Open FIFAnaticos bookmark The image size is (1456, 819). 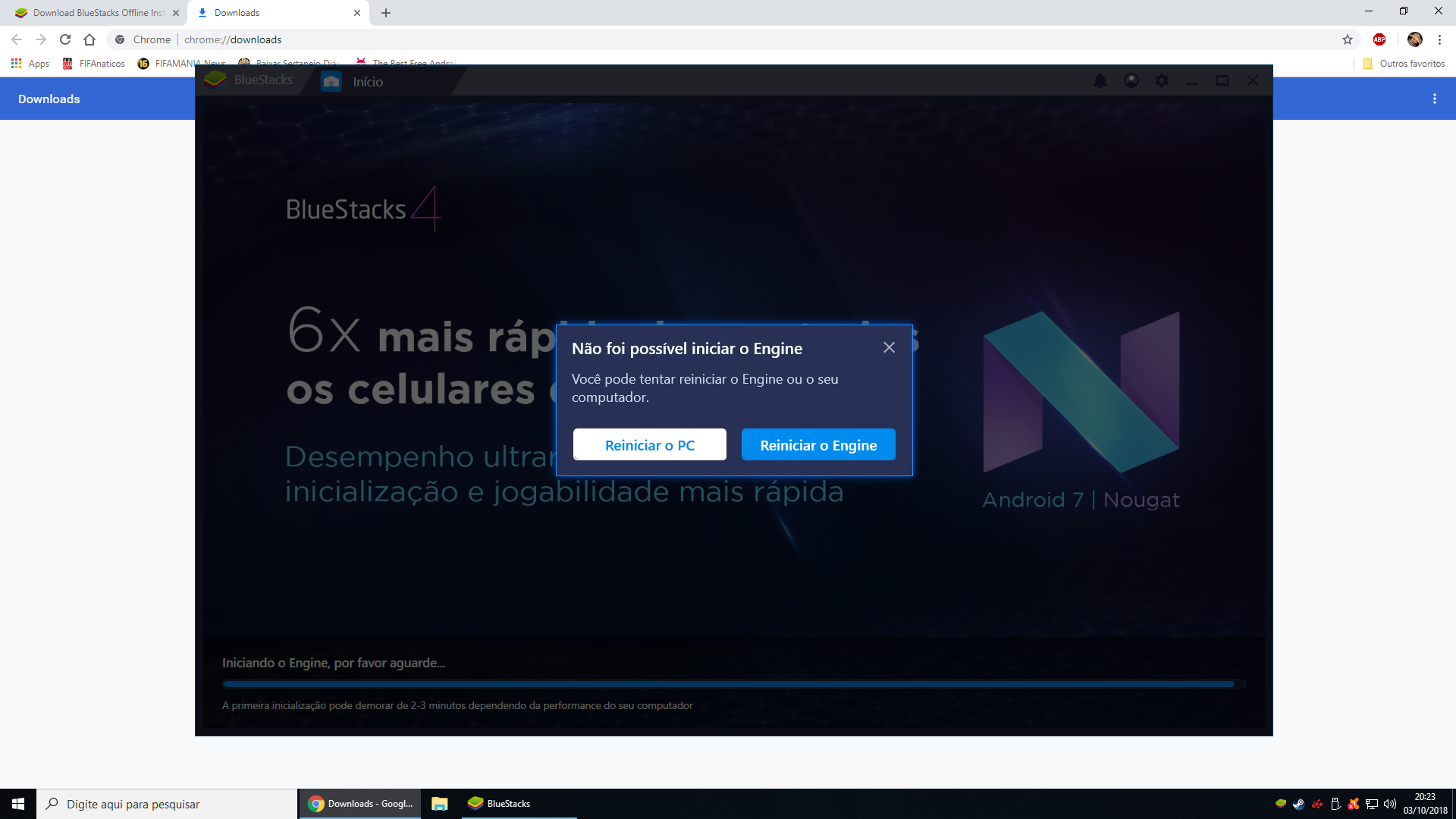pos(94,64)
